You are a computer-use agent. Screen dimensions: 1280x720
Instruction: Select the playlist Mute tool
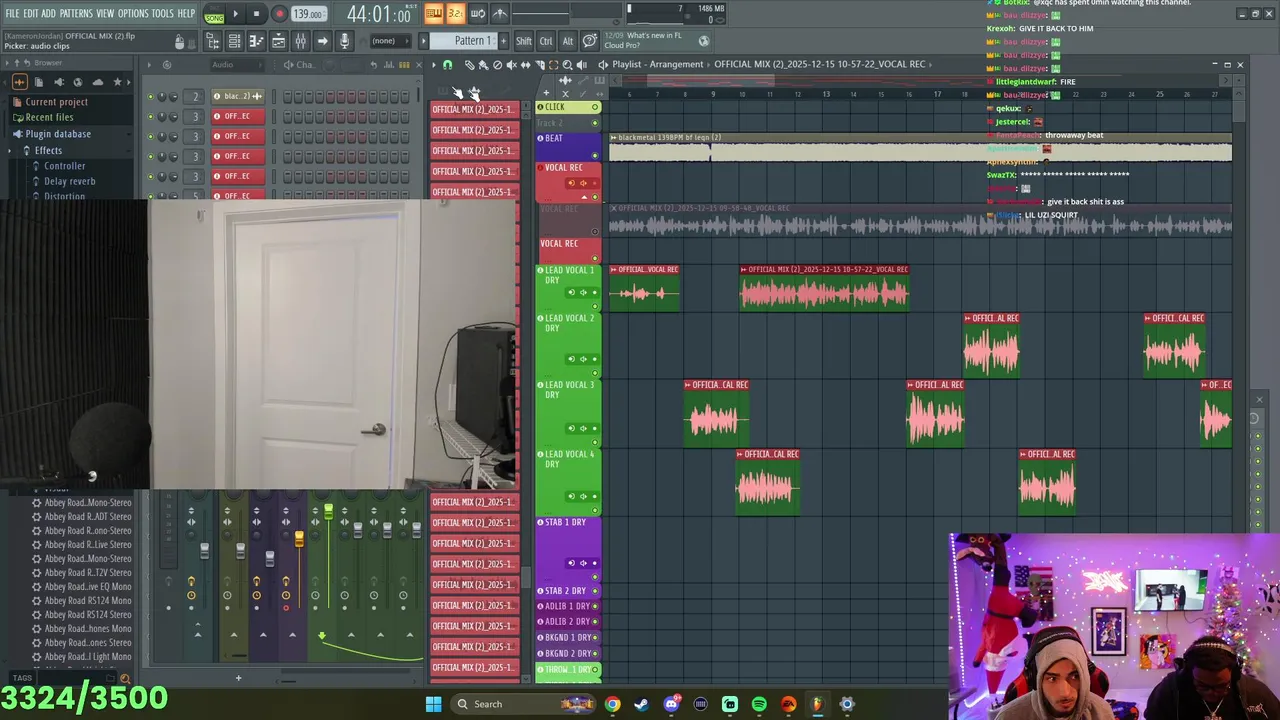(x=511, y=64)
